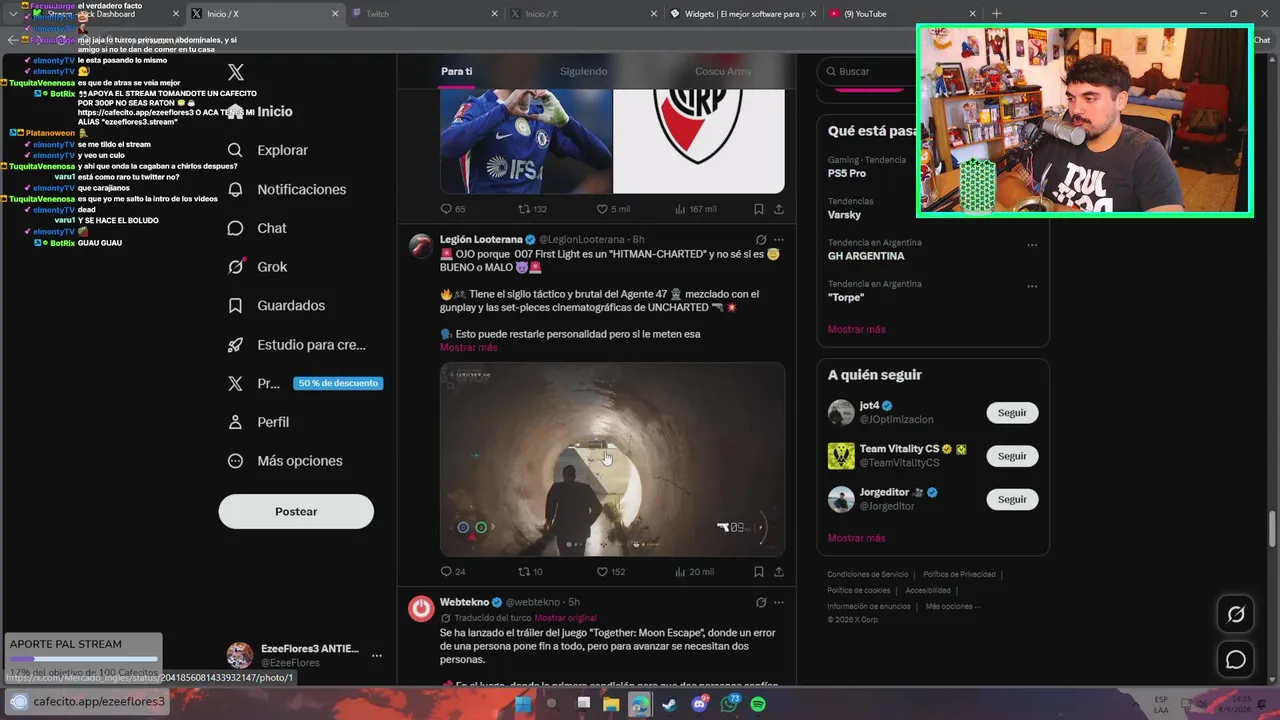Open the floating messages button
Viewport: 1280px width, 720px height.
[x=1236, y=660]
